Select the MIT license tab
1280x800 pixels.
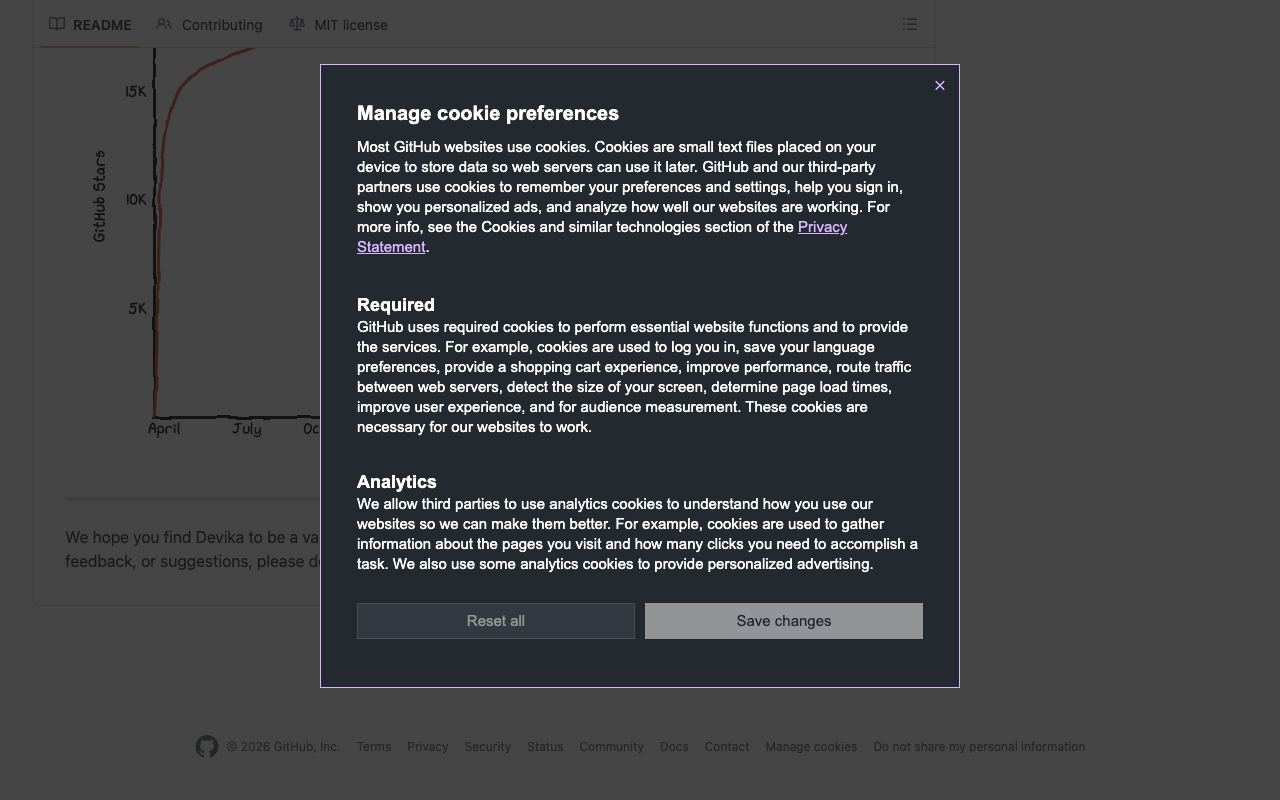pos(338,24)
